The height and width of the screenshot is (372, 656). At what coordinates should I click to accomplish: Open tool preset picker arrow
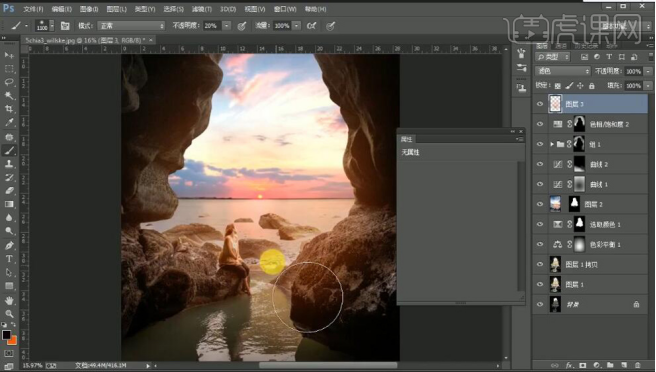[x=26, y=26]
